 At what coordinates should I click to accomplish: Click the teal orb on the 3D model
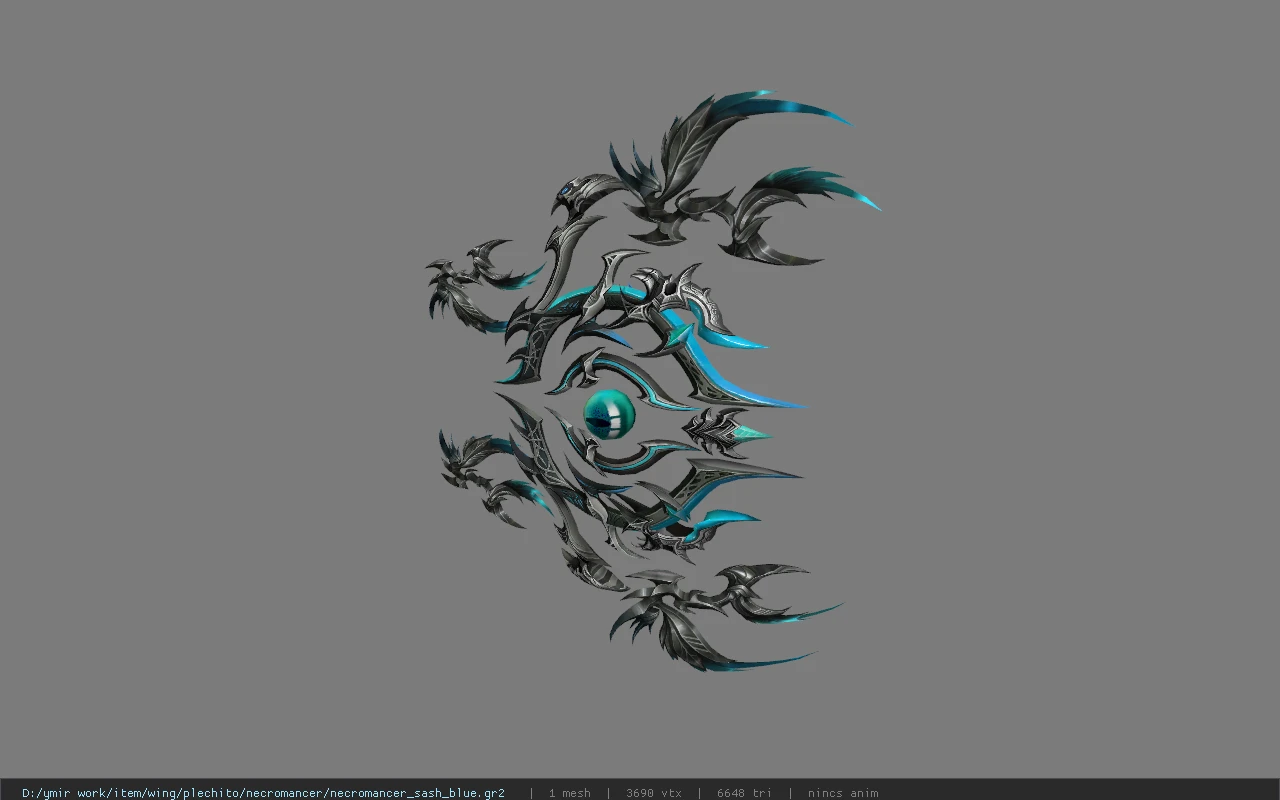609,414
